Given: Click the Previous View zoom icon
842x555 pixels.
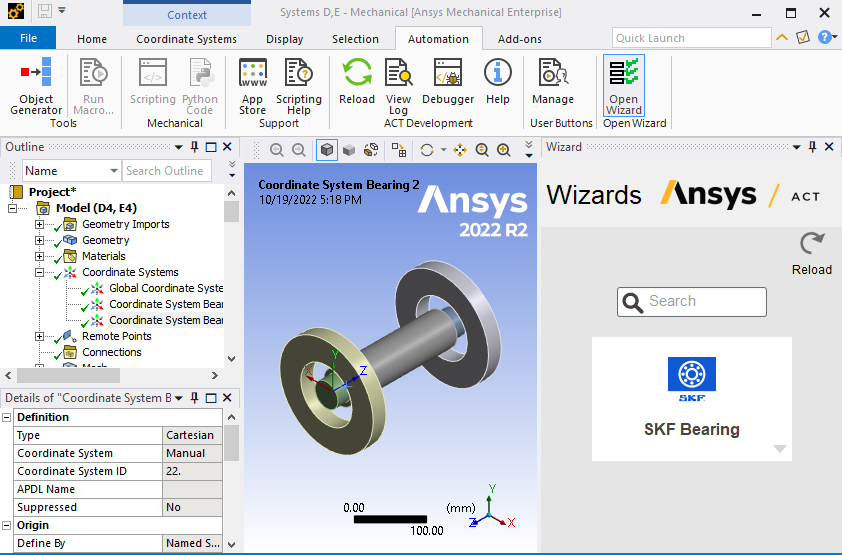Looking at the screenshot, I should pyautogui.click(x=277, y=150).
